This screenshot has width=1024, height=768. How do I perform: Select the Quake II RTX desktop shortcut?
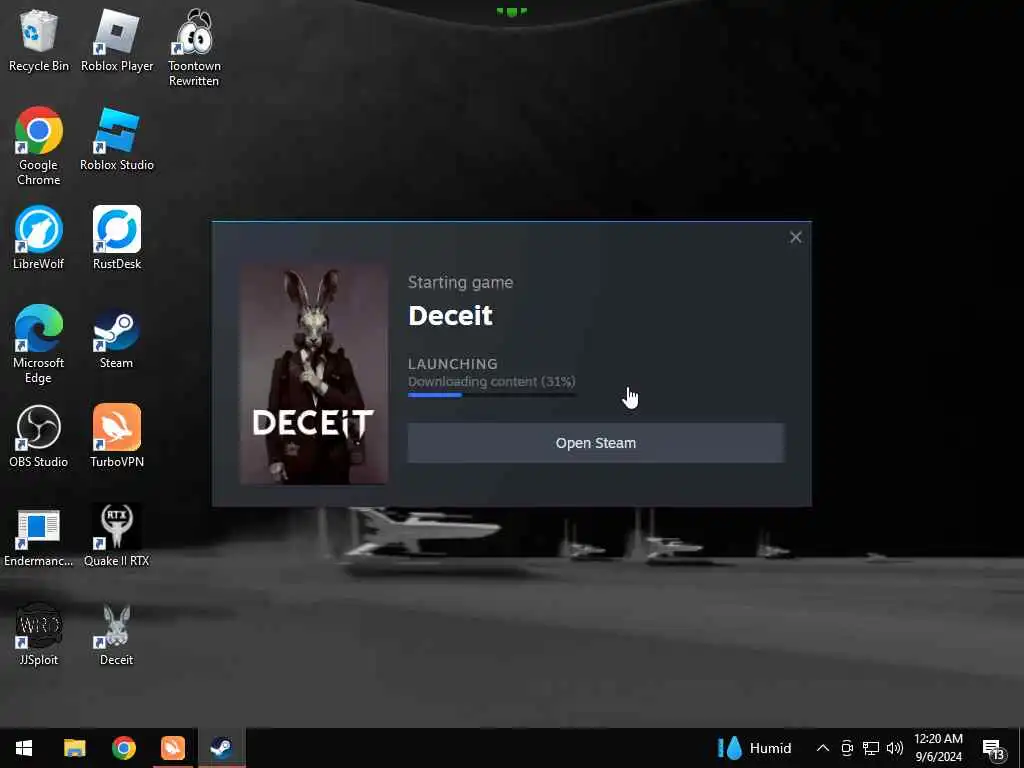pos(117,536)
